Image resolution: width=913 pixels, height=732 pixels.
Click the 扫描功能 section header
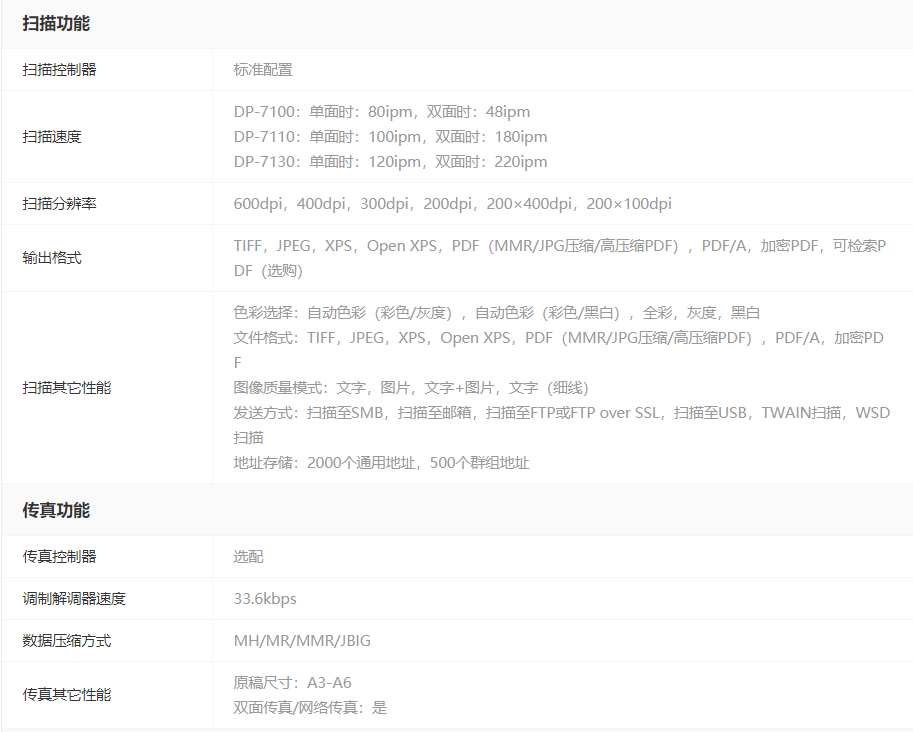coord(56,23)
